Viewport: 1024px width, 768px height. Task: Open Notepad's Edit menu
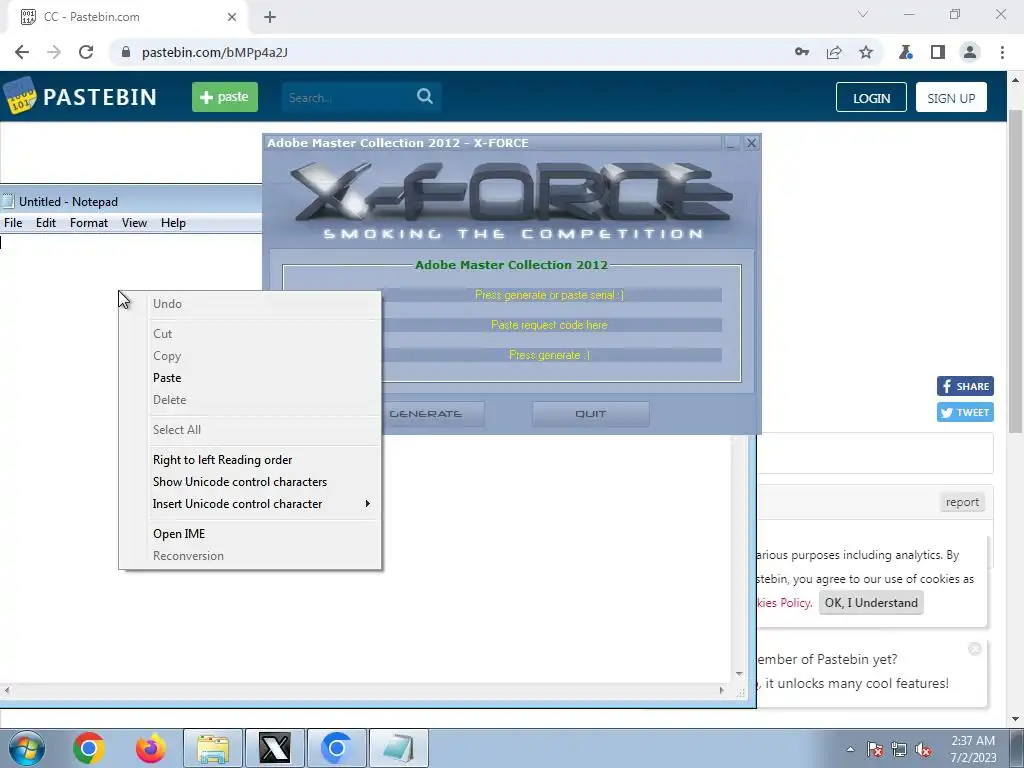(x=46, y=223)
